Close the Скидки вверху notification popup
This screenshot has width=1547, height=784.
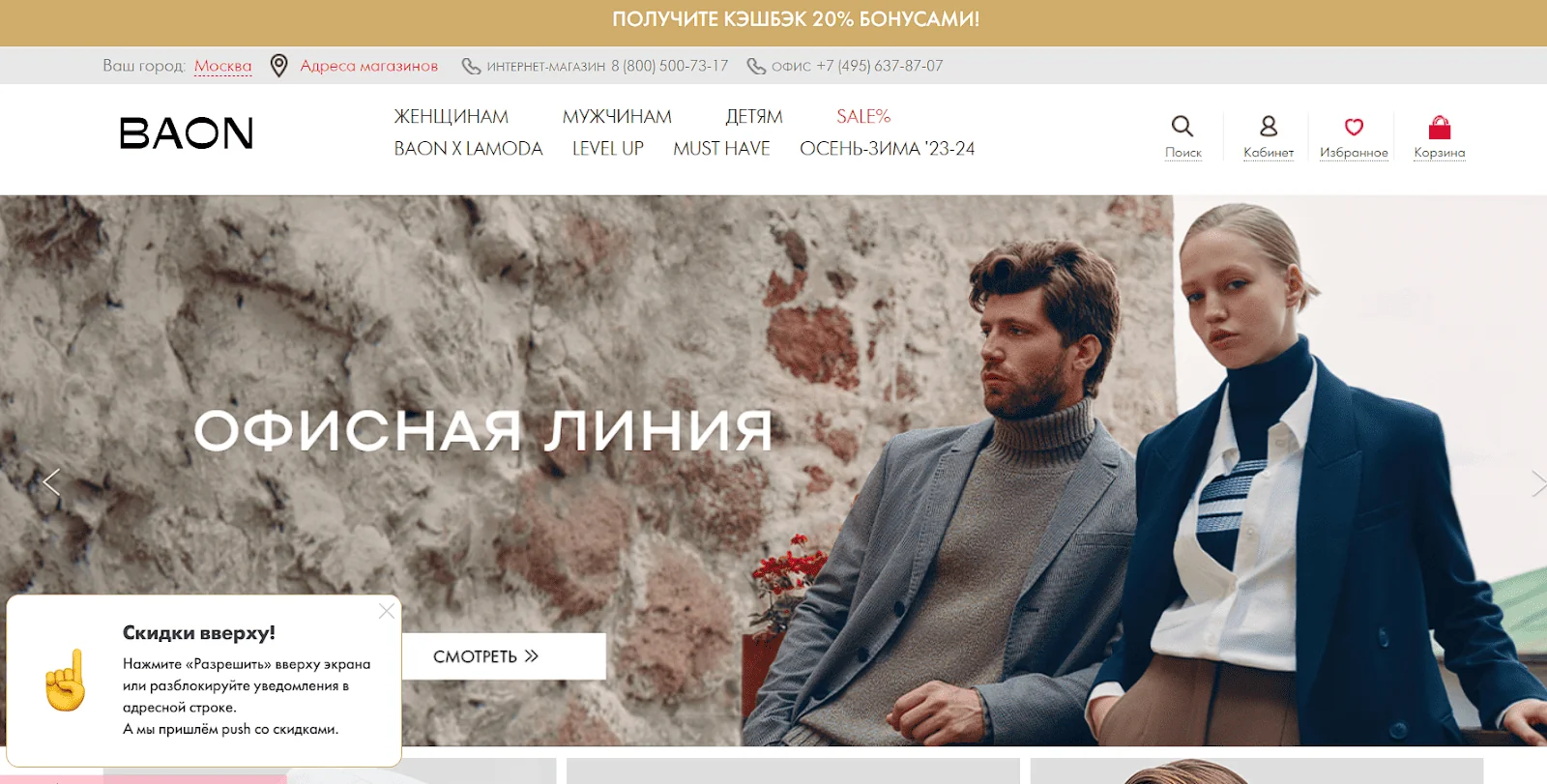point(387,611)
